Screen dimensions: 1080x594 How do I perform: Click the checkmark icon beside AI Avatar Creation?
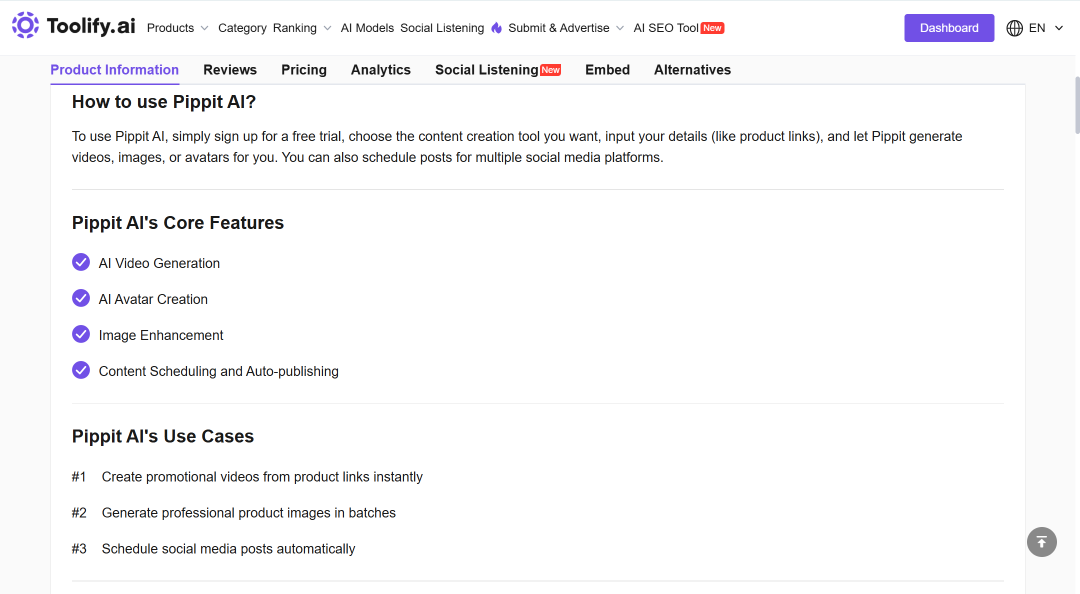[x=81, y=298]
